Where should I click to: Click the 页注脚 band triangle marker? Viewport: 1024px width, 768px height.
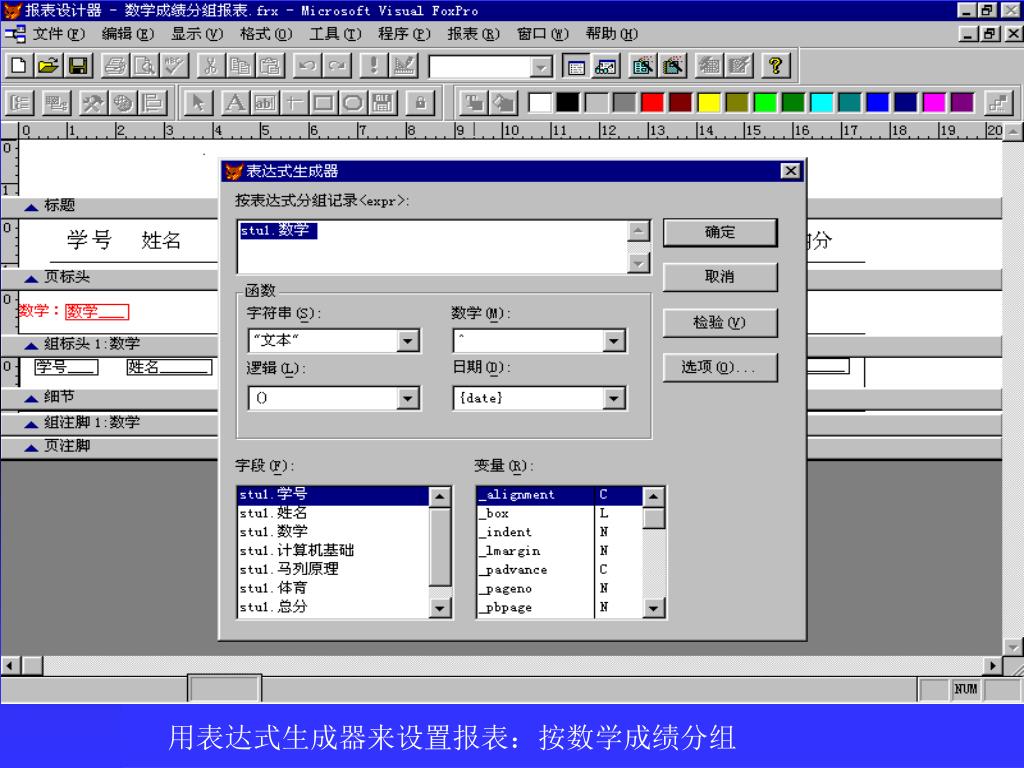click(31, 447)
